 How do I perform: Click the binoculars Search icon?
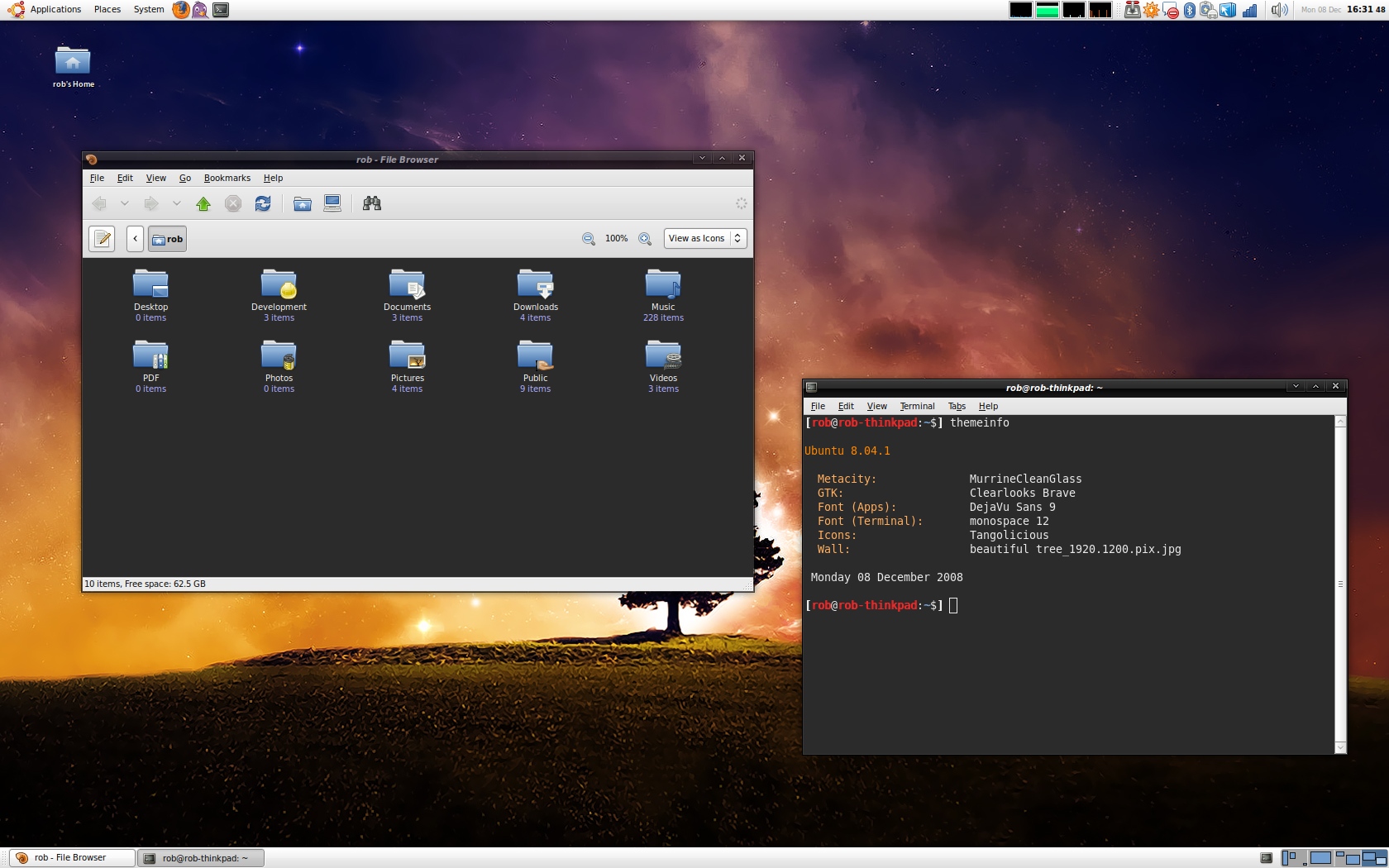[372, 204]
